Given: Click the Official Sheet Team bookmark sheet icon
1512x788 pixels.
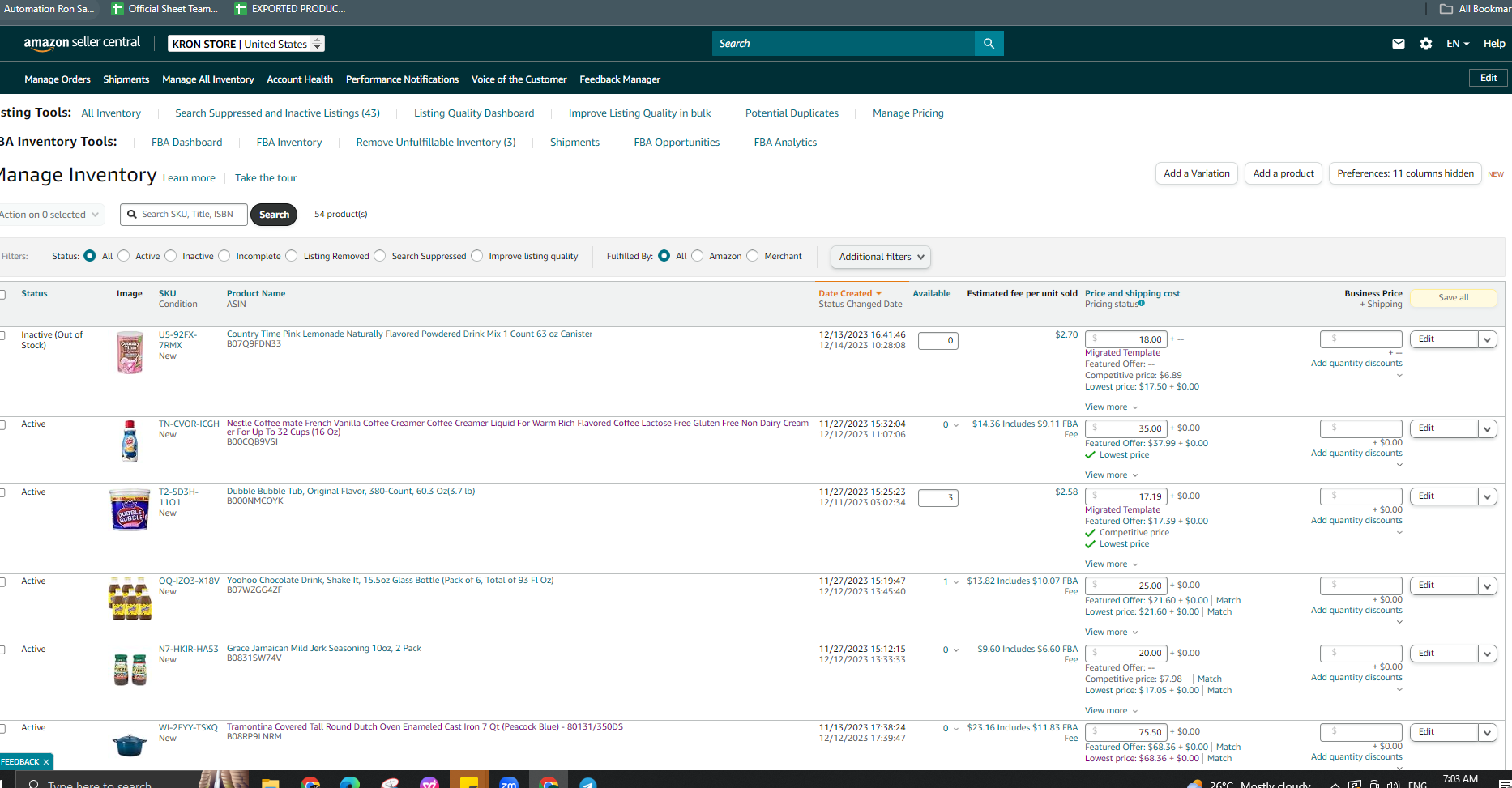Looking at the screenshot, I should pos(117,9).
